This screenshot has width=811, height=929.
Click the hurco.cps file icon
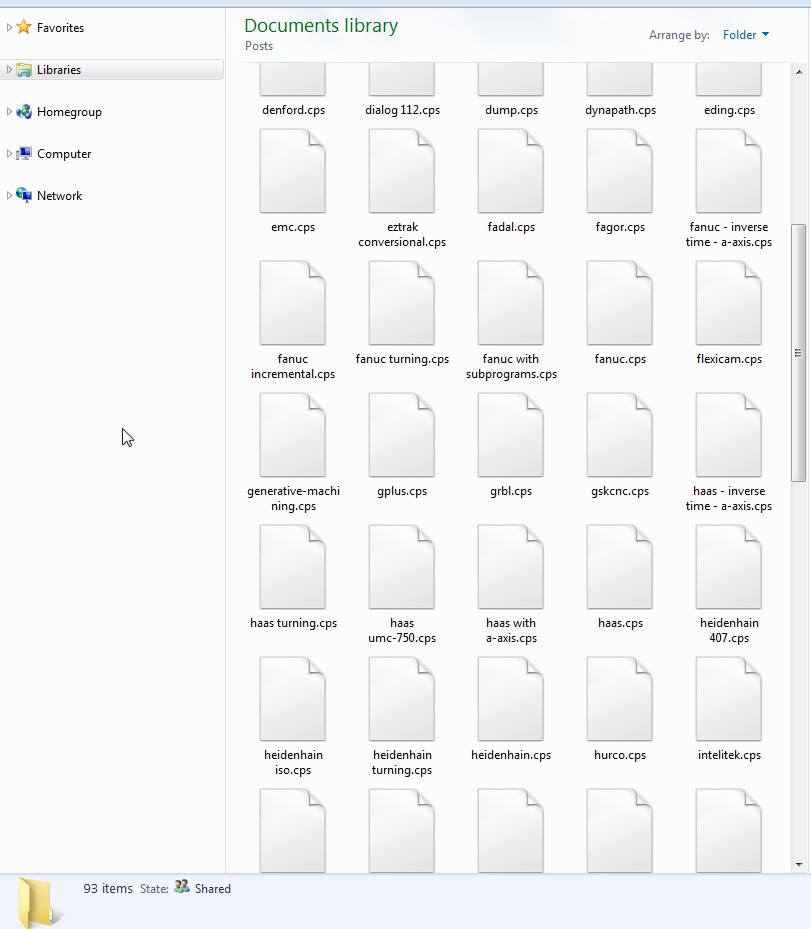(620, 700)
